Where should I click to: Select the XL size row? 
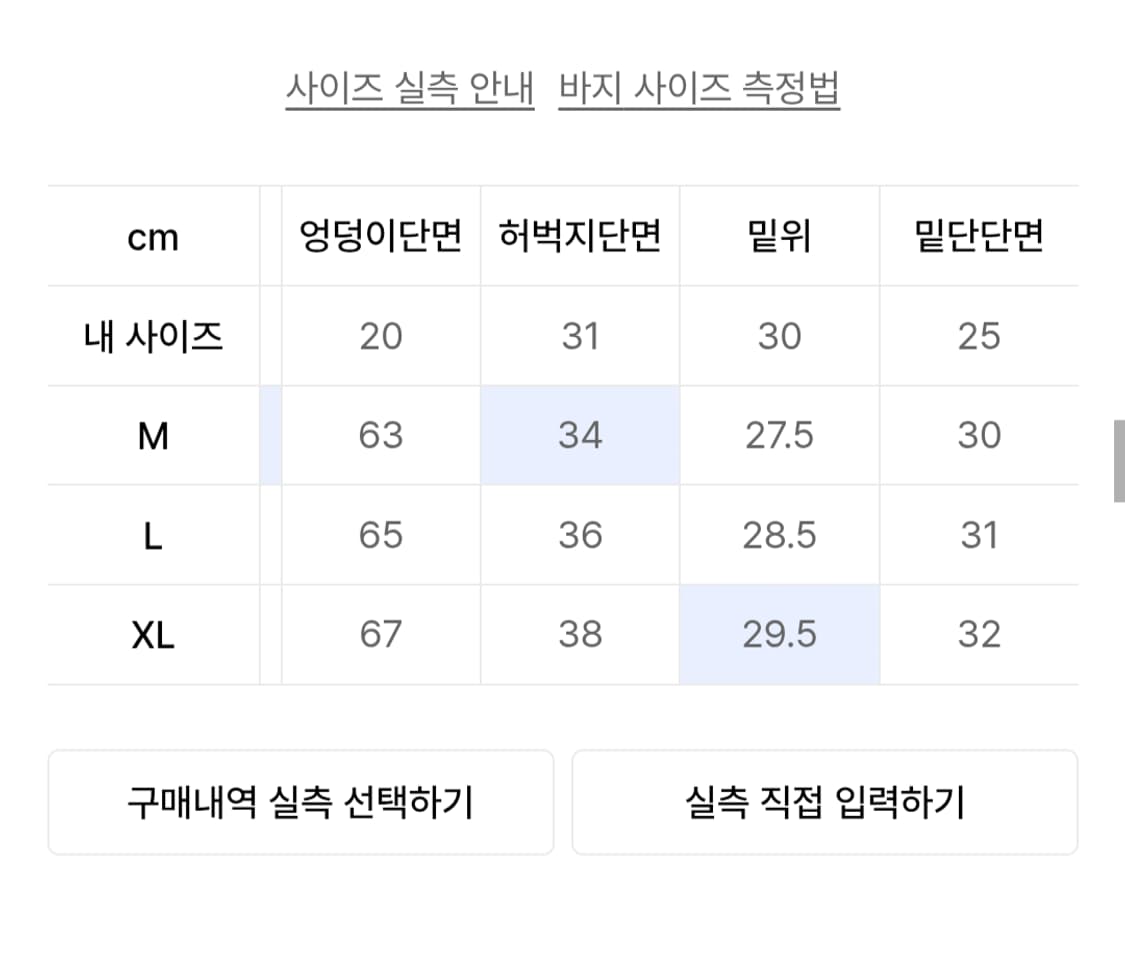pyautogui.click(x=152, y=634)
